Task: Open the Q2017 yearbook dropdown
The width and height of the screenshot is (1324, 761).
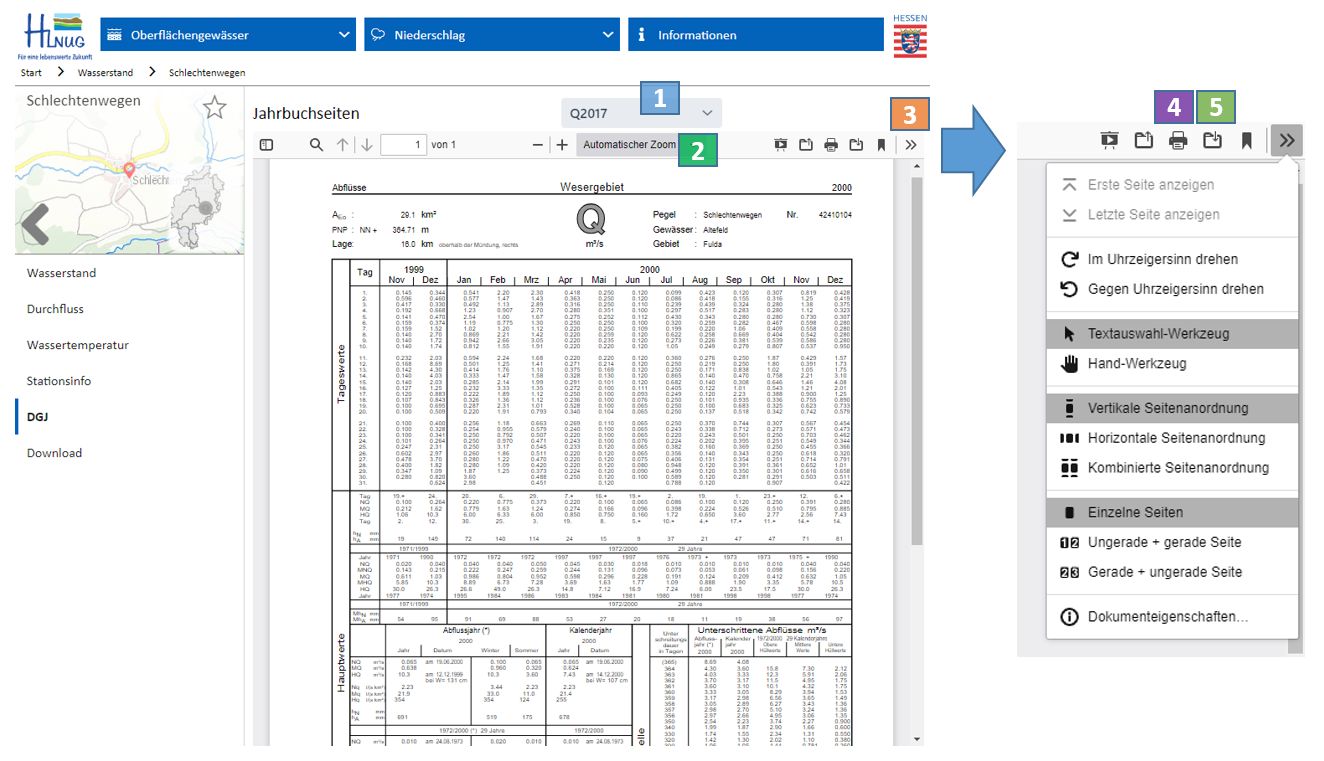Action: click(x=640, y=113)
